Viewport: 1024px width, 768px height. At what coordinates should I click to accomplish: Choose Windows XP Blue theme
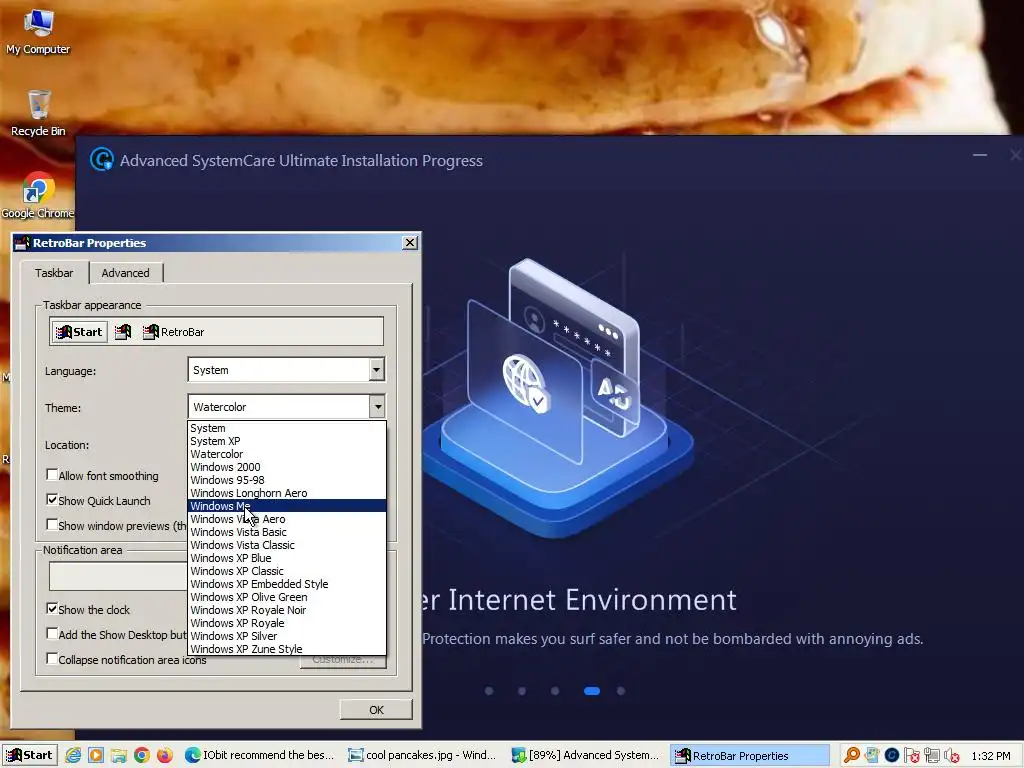pos(287,558)
